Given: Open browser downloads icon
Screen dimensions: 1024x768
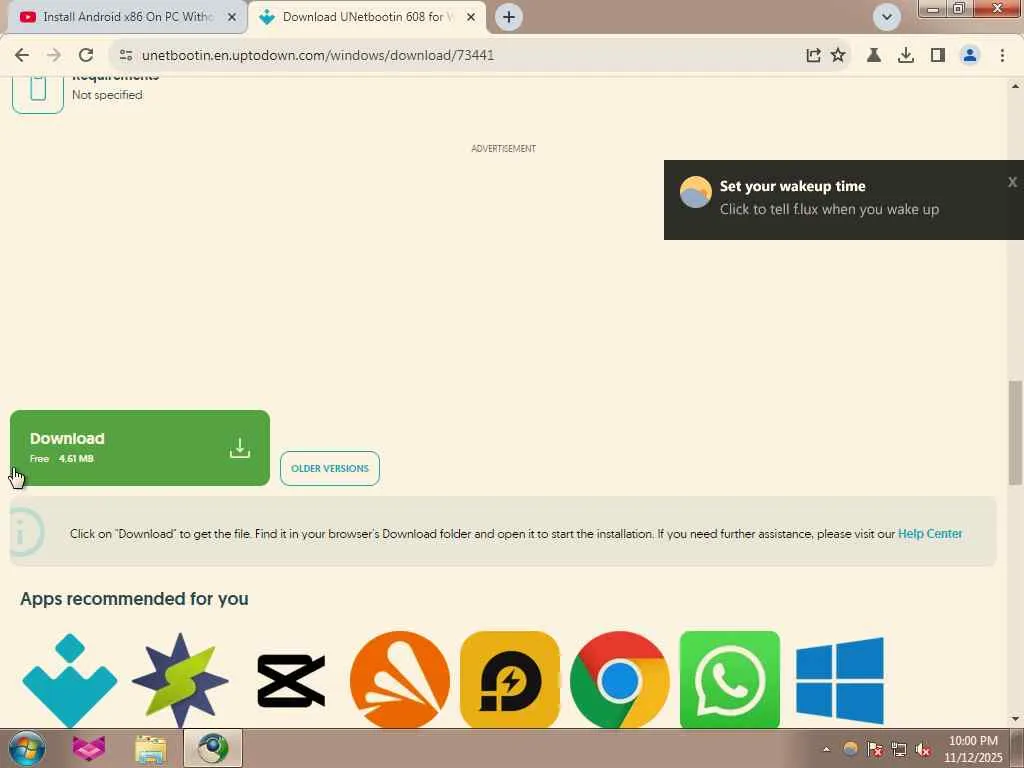Looking at the screenshot, I should click(x=905, y=56).
